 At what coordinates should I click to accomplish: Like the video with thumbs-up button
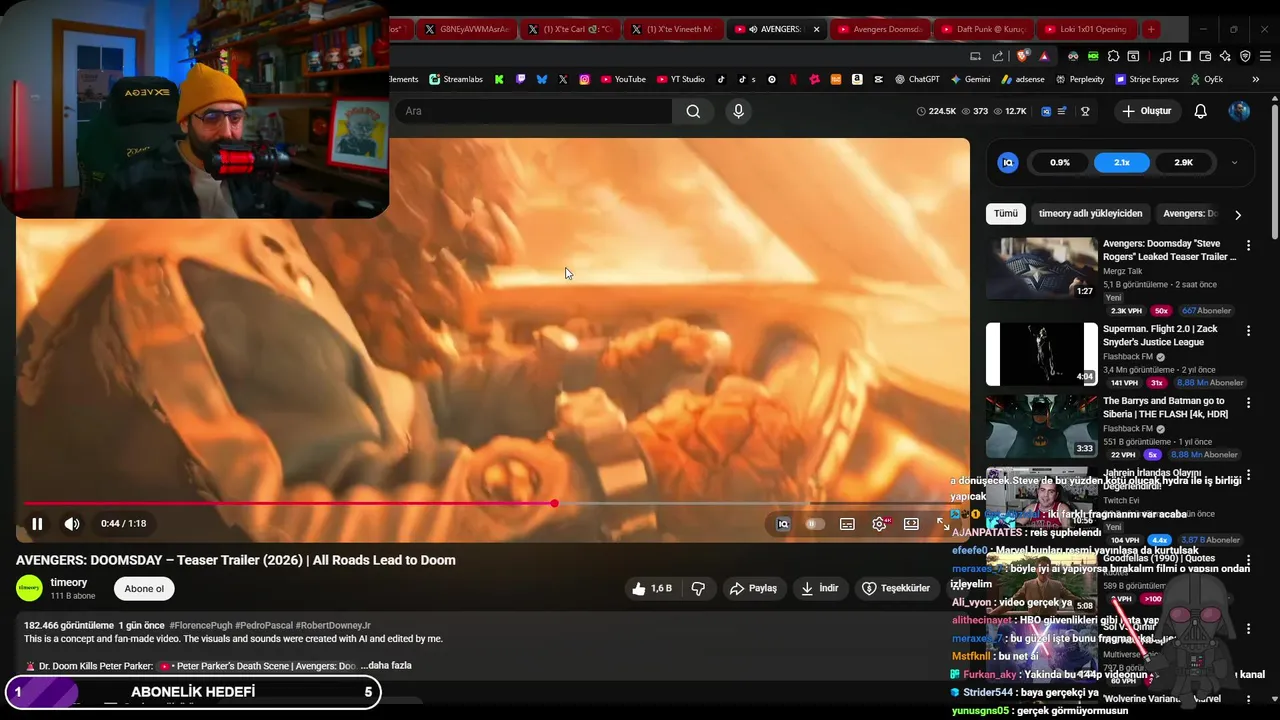[652, 589]
